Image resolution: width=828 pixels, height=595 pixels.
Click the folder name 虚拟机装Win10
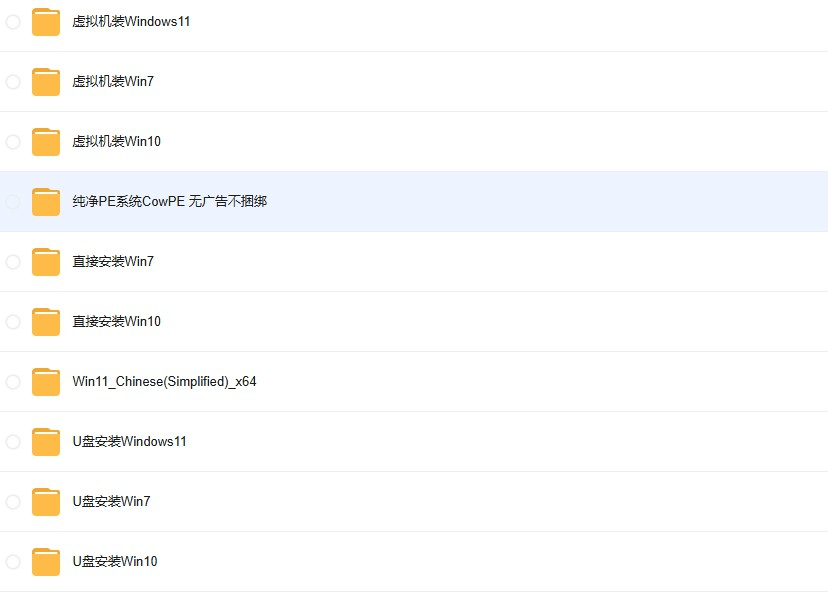[116, 141]
